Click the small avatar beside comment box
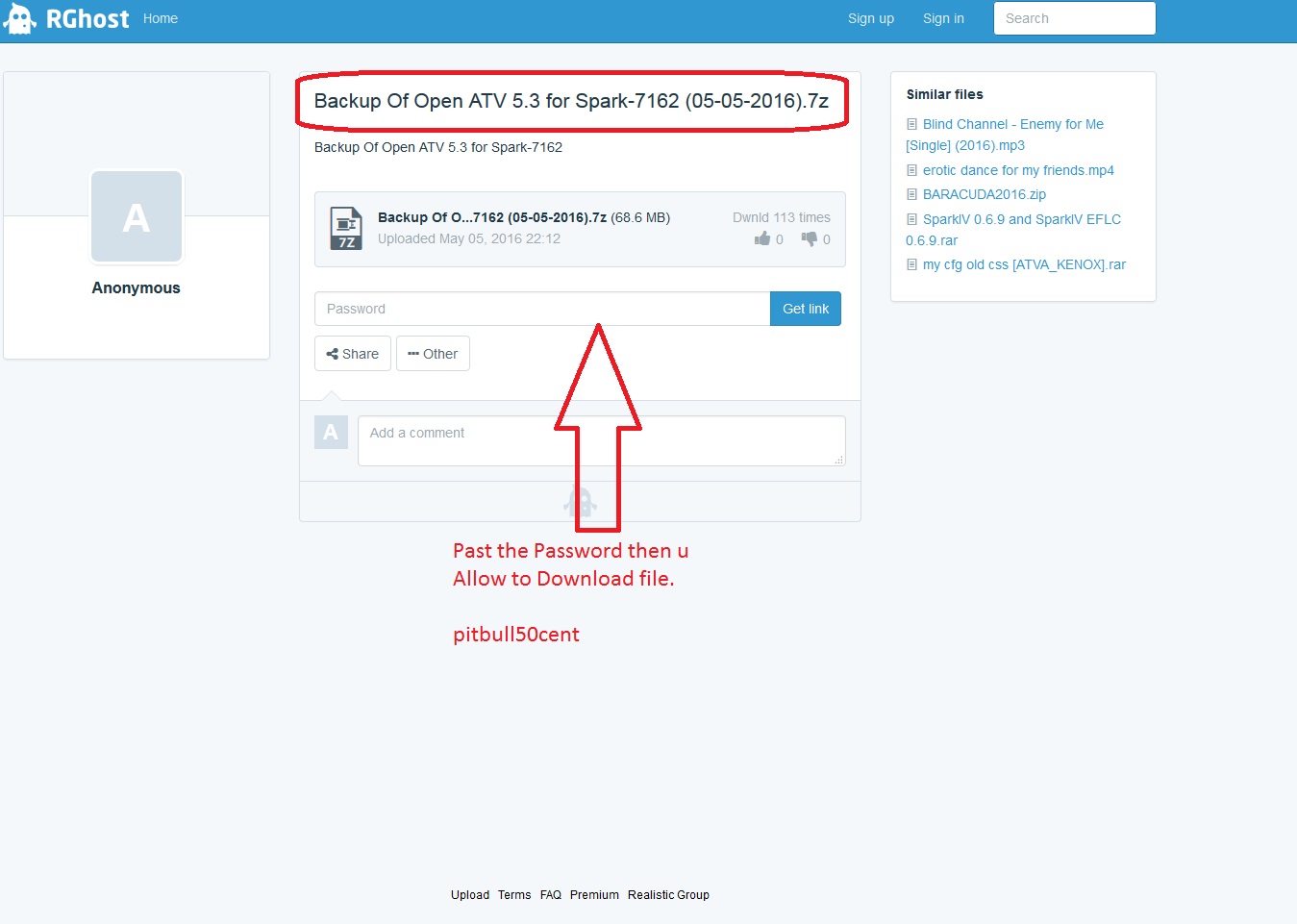This screenshot has height=924, width=1297. pos(331,432)
